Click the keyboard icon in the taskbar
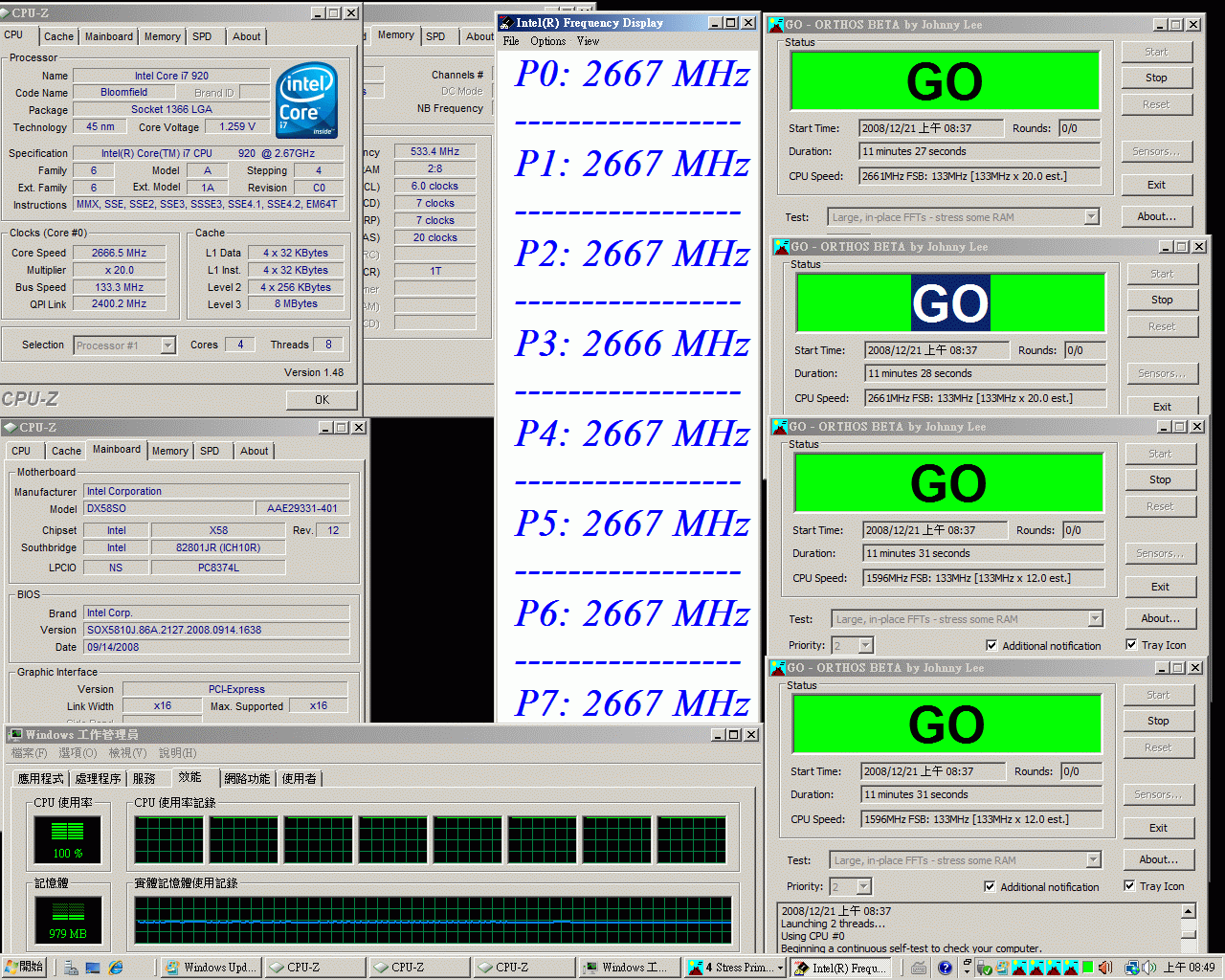This screenshot has width=1225, height=980. click(919, 968)
